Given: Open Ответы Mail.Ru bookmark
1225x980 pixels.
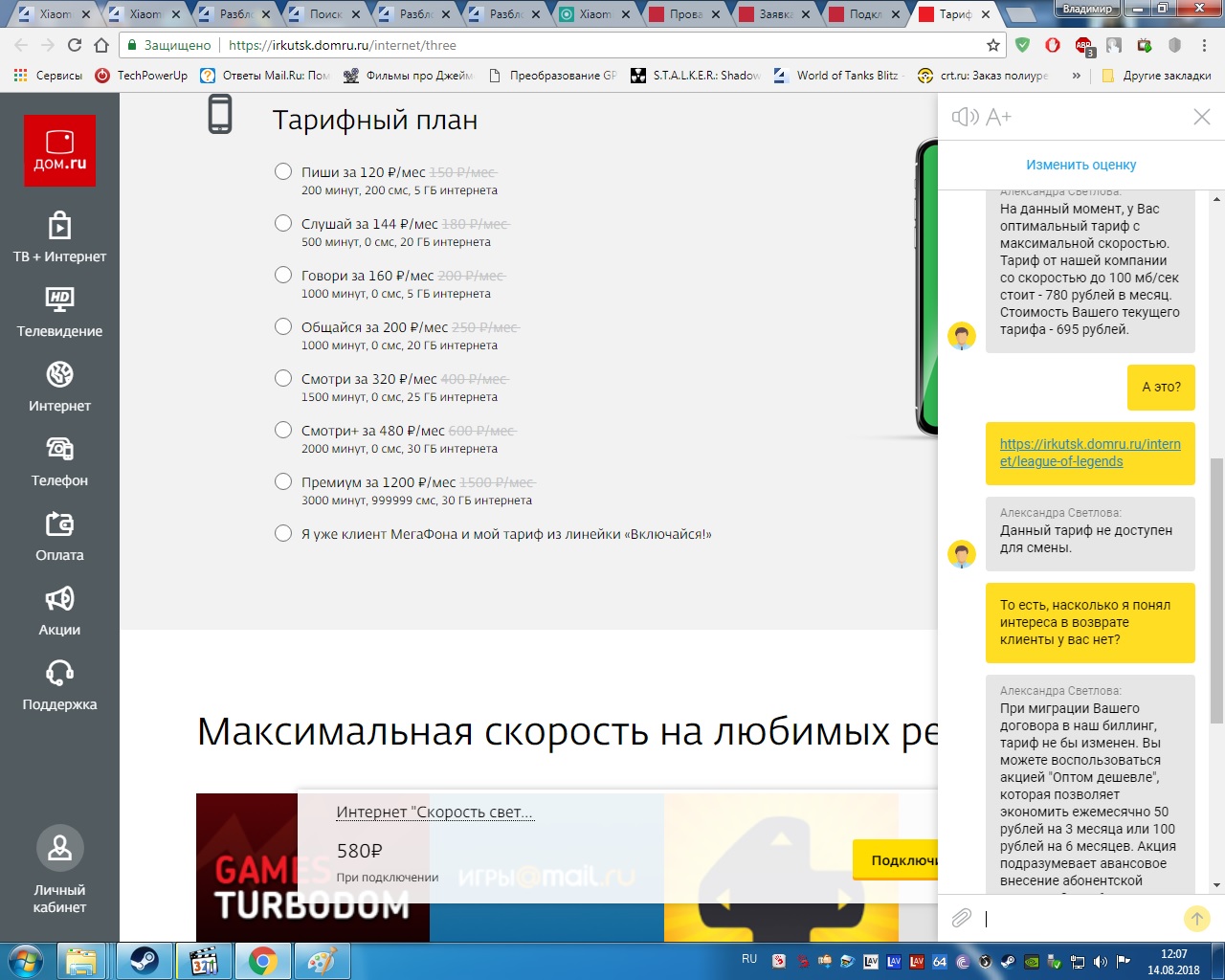Looking at the screenshot, I should pyautogui.click(x=265, y=76).
